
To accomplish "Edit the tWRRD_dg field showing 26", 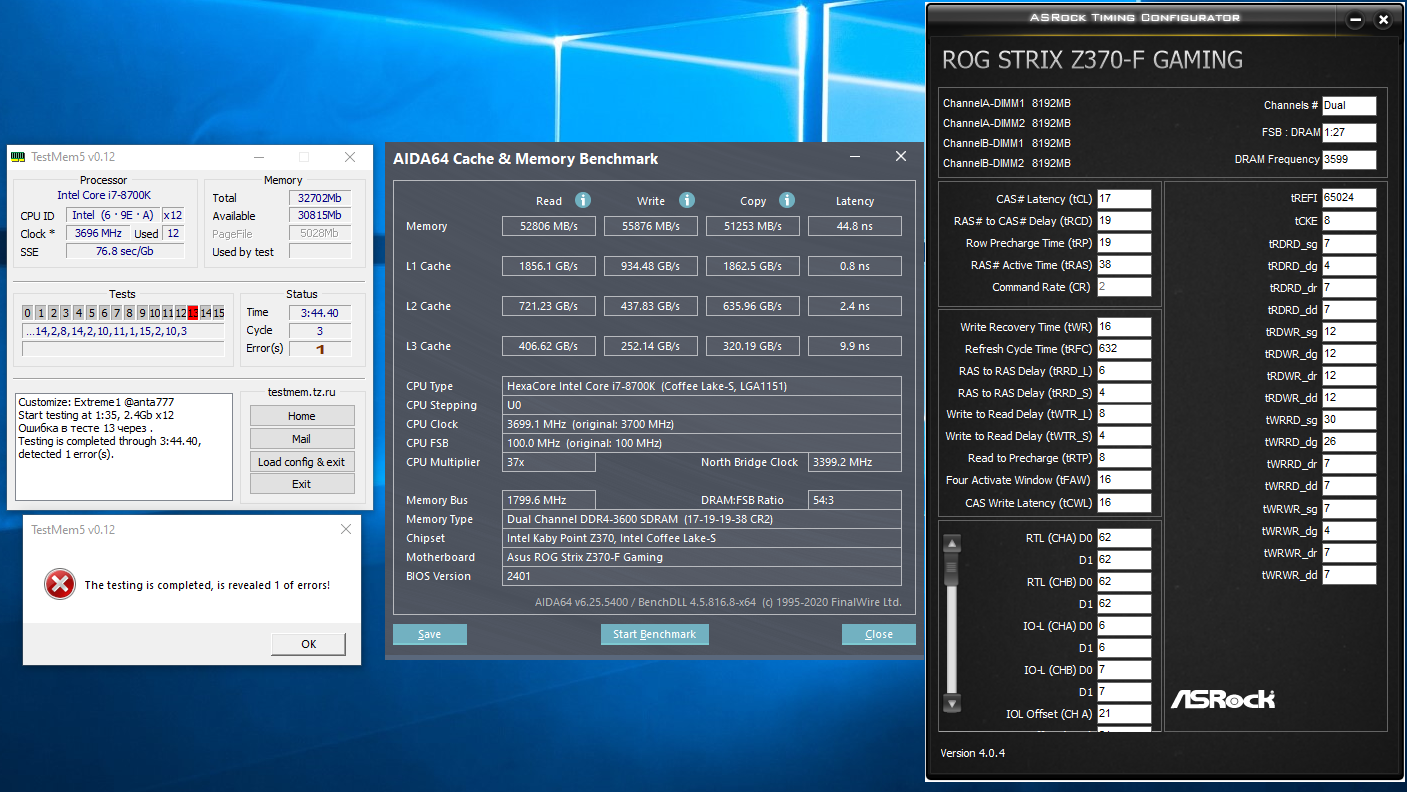I will click(x=1349, y=442).
